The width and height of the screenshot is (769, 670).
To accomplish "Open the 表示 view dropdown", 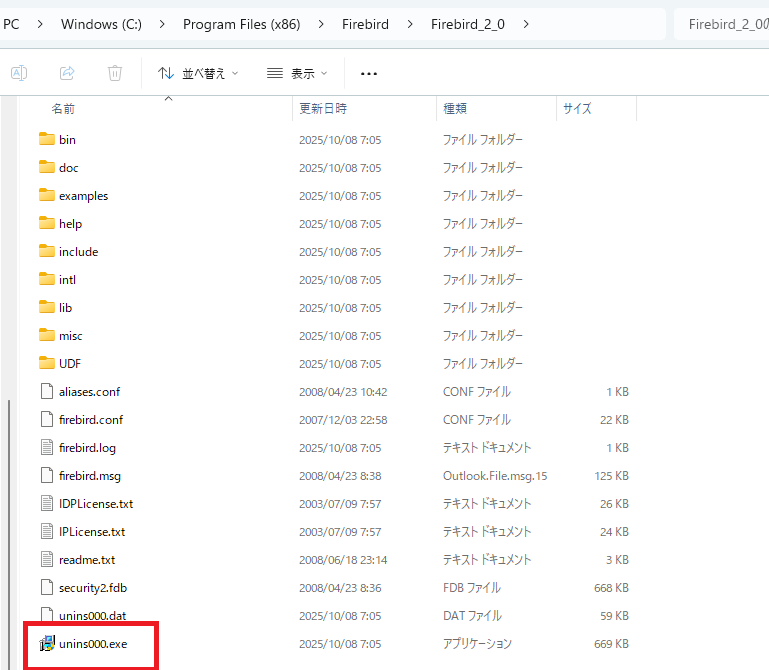I will pyautogui.click(x=297, y=73).
